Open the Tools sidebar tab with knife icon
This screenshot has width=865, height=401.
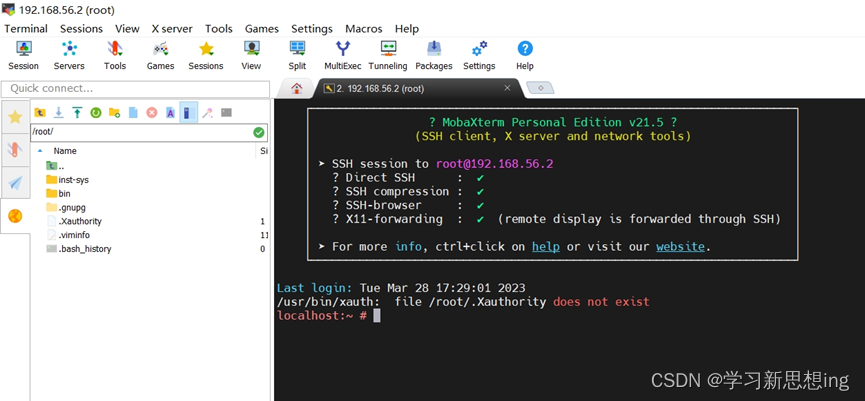pyautogui.click(x=15, y=149)
